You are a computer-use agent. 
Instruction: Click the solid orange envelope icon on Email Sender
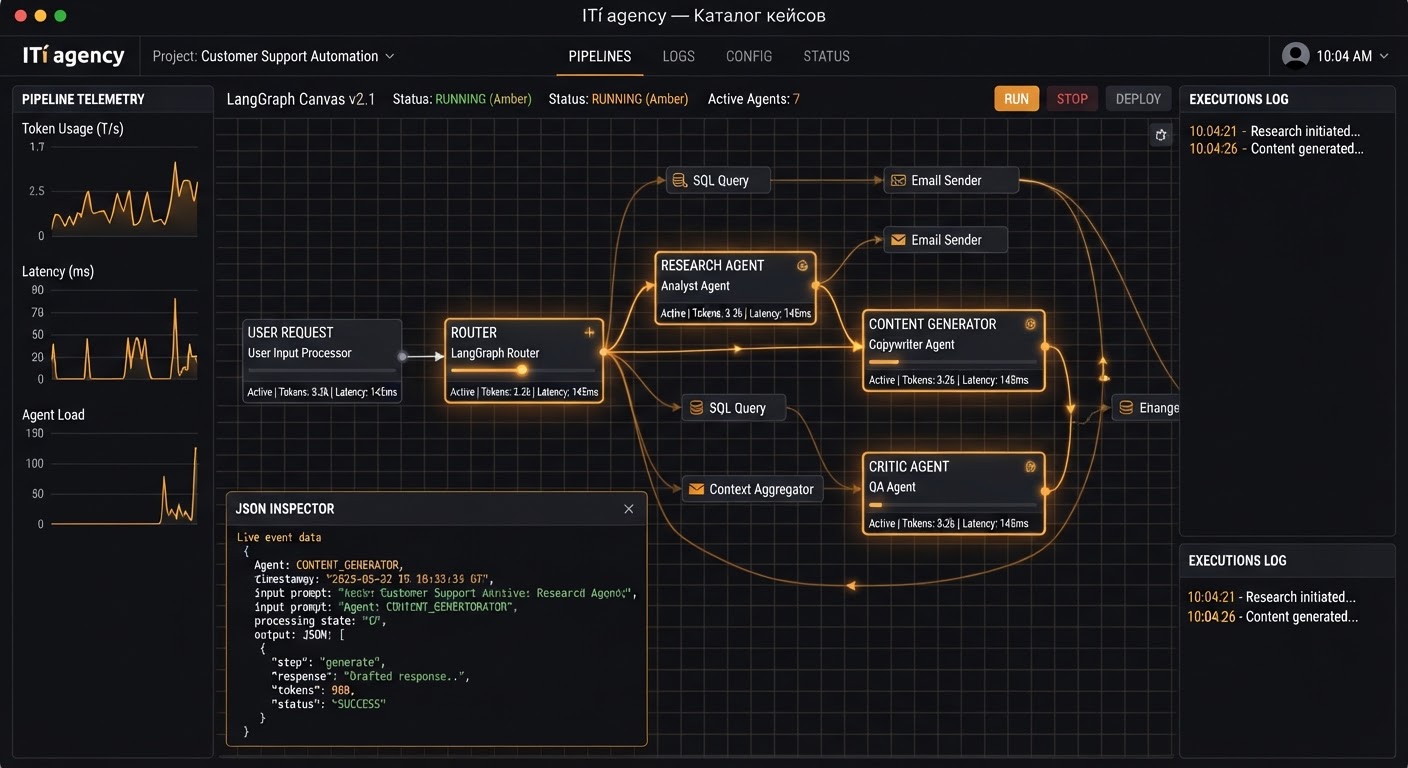[x=898, y=240]
